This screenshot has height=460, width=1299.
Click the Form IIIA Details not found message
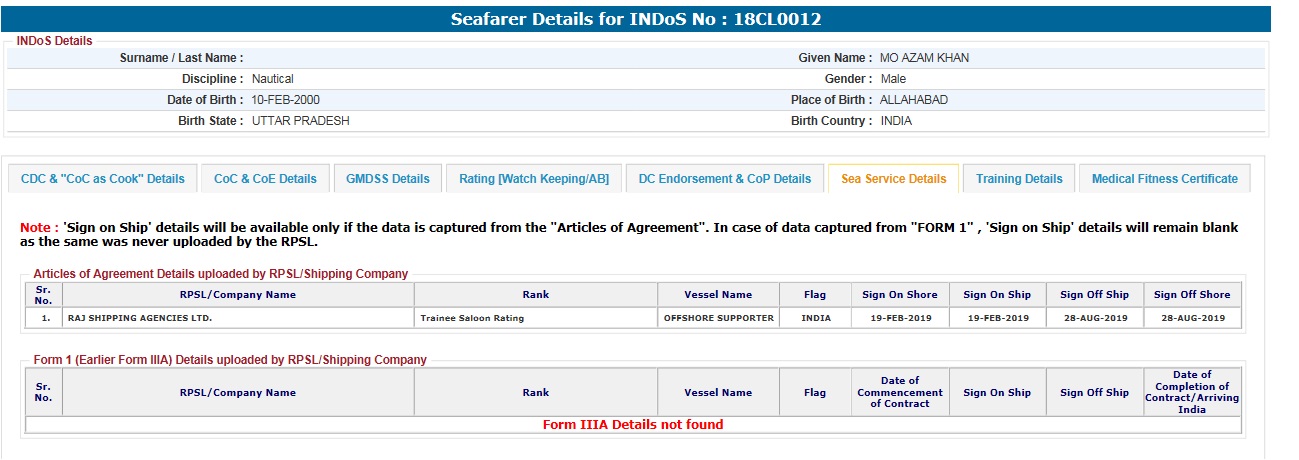point(632,425)
